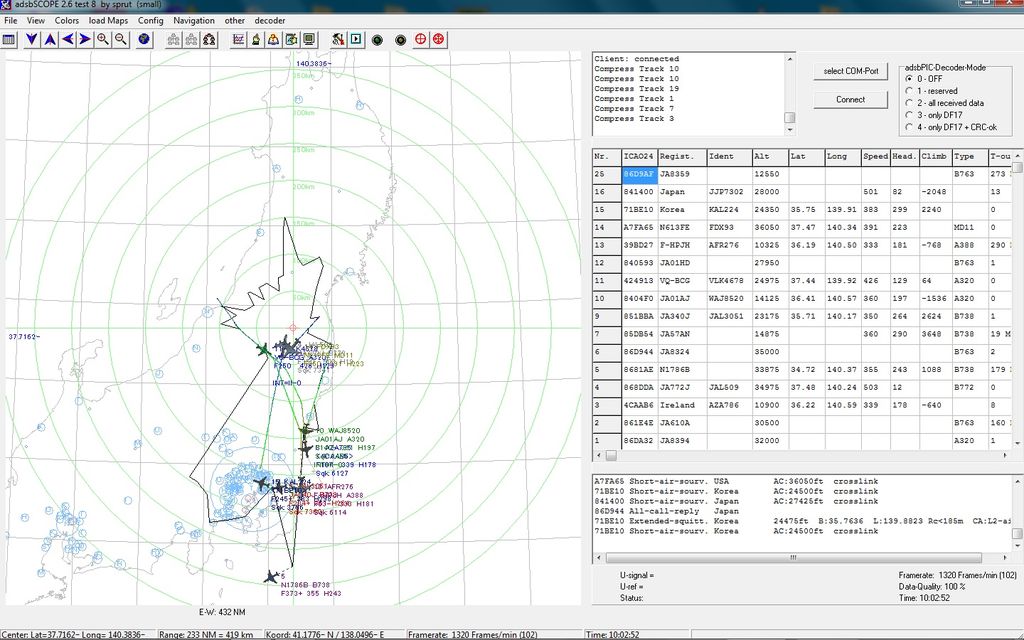Click the second grayed-out network icon
Image resolution: width=1024 pixels, height=640 pixels.
[191, 39]
